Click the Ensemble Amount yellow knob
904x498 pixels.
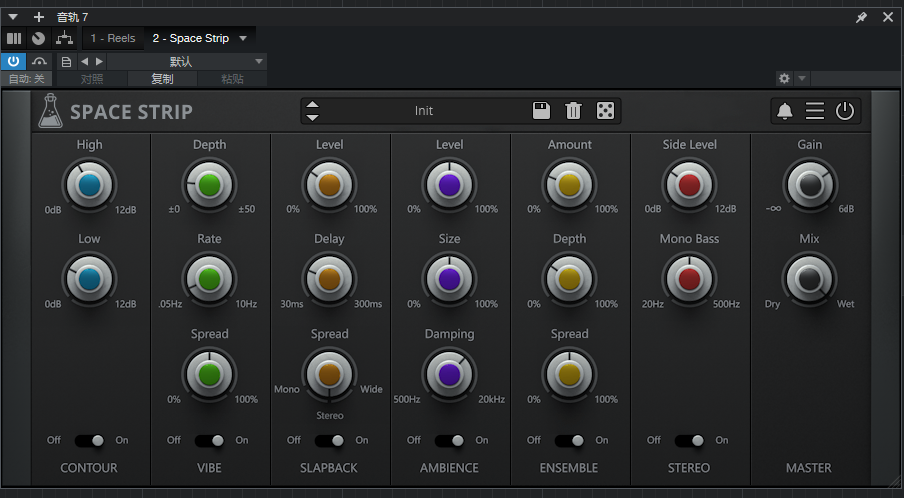coord(569,186)
